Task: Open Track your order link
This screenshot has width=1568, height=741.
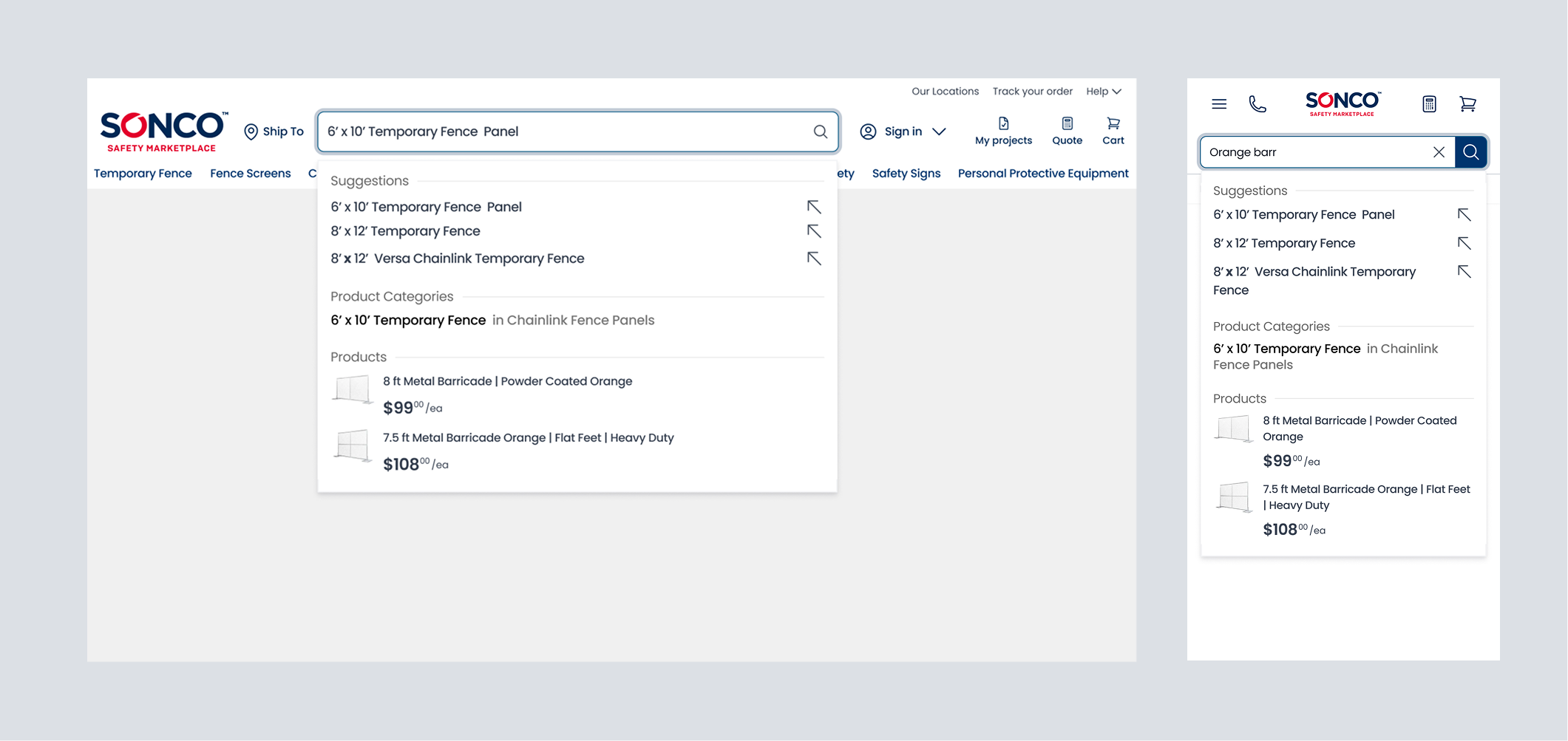Action: pyautogui.click(x=1032, y=92)
